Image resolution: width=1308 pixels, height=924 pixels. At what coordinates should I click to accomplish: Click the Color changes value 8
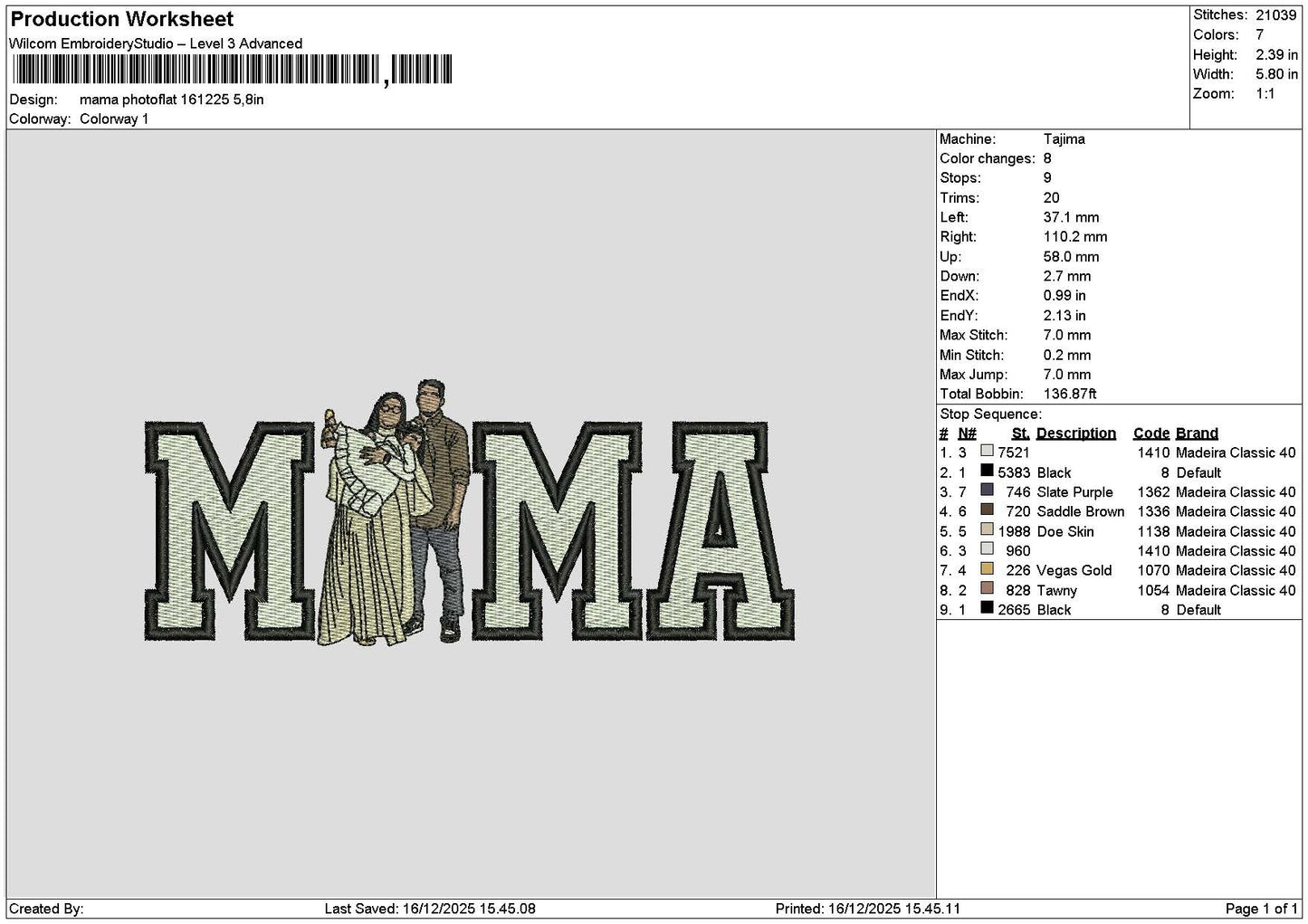1047,159
